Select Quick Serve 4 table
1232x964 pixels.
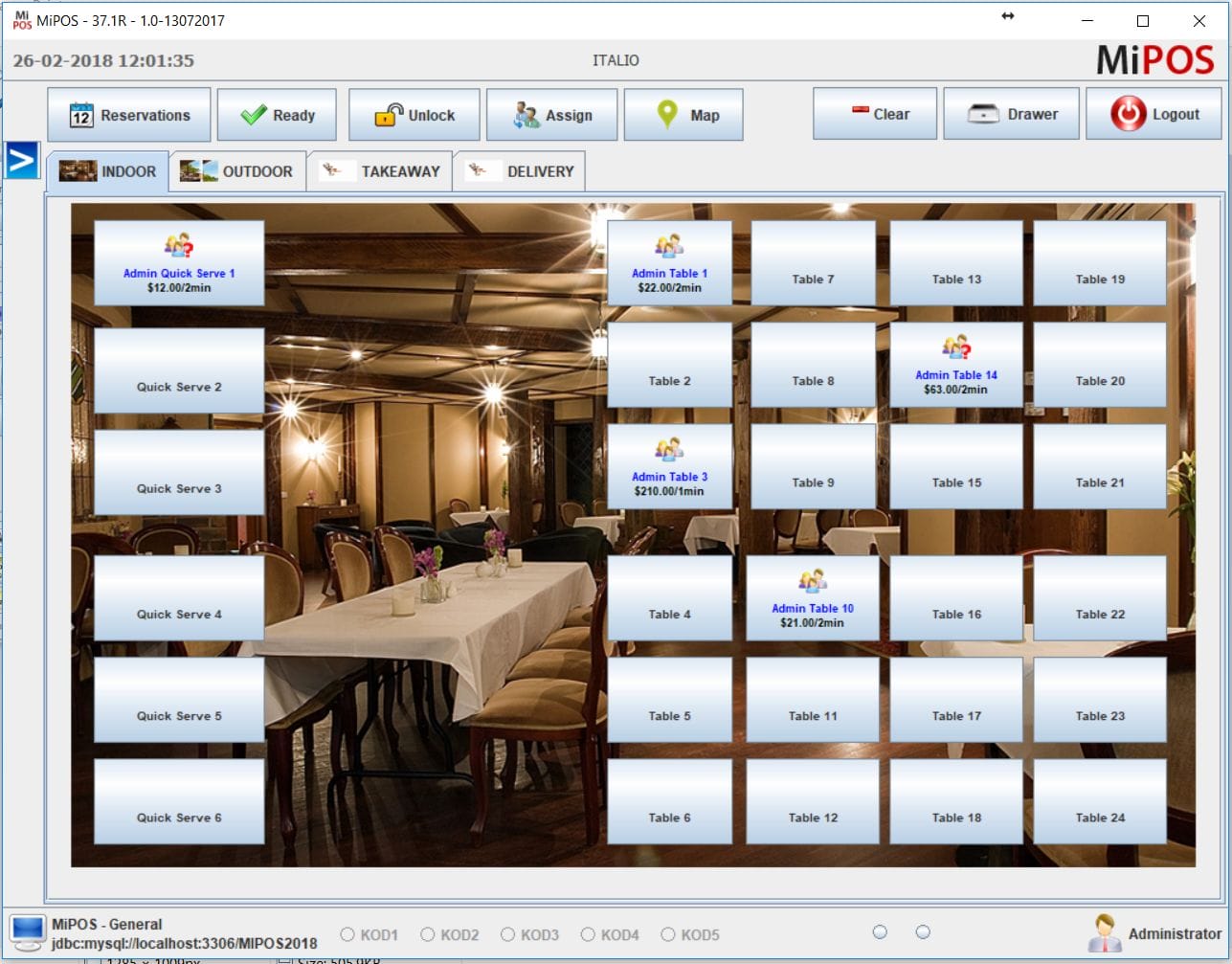click(x=179, y=597)
